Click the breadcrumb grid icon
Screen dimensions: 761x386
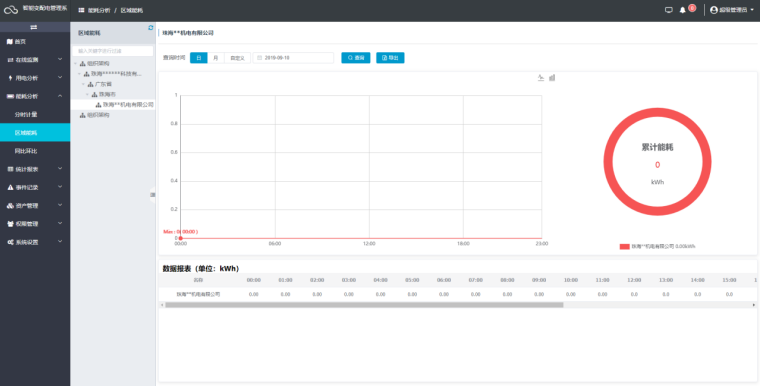[81, 10]
